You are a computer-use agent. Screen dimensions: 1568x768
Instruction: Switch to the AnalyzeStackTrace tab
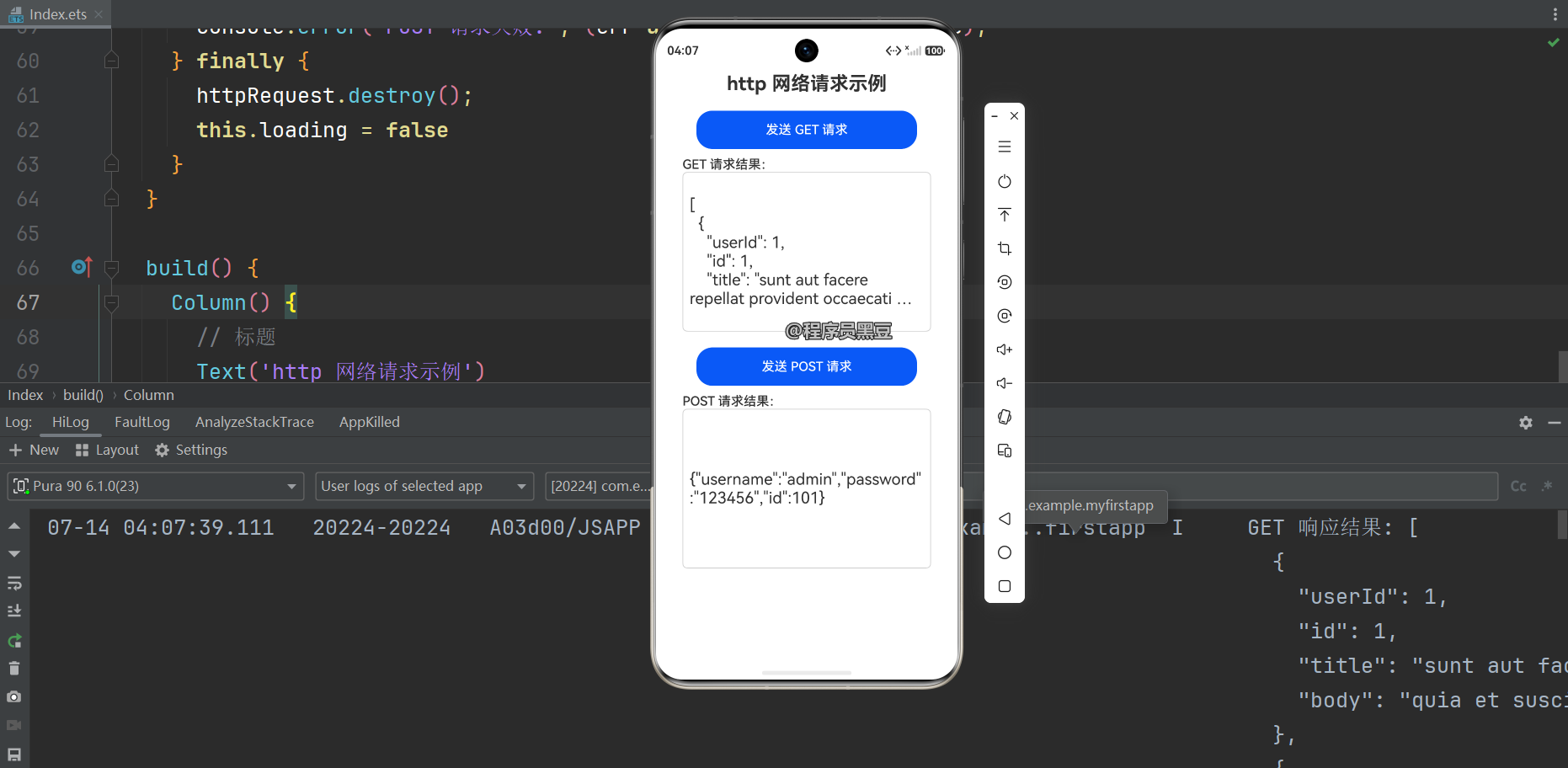(254, 422)
